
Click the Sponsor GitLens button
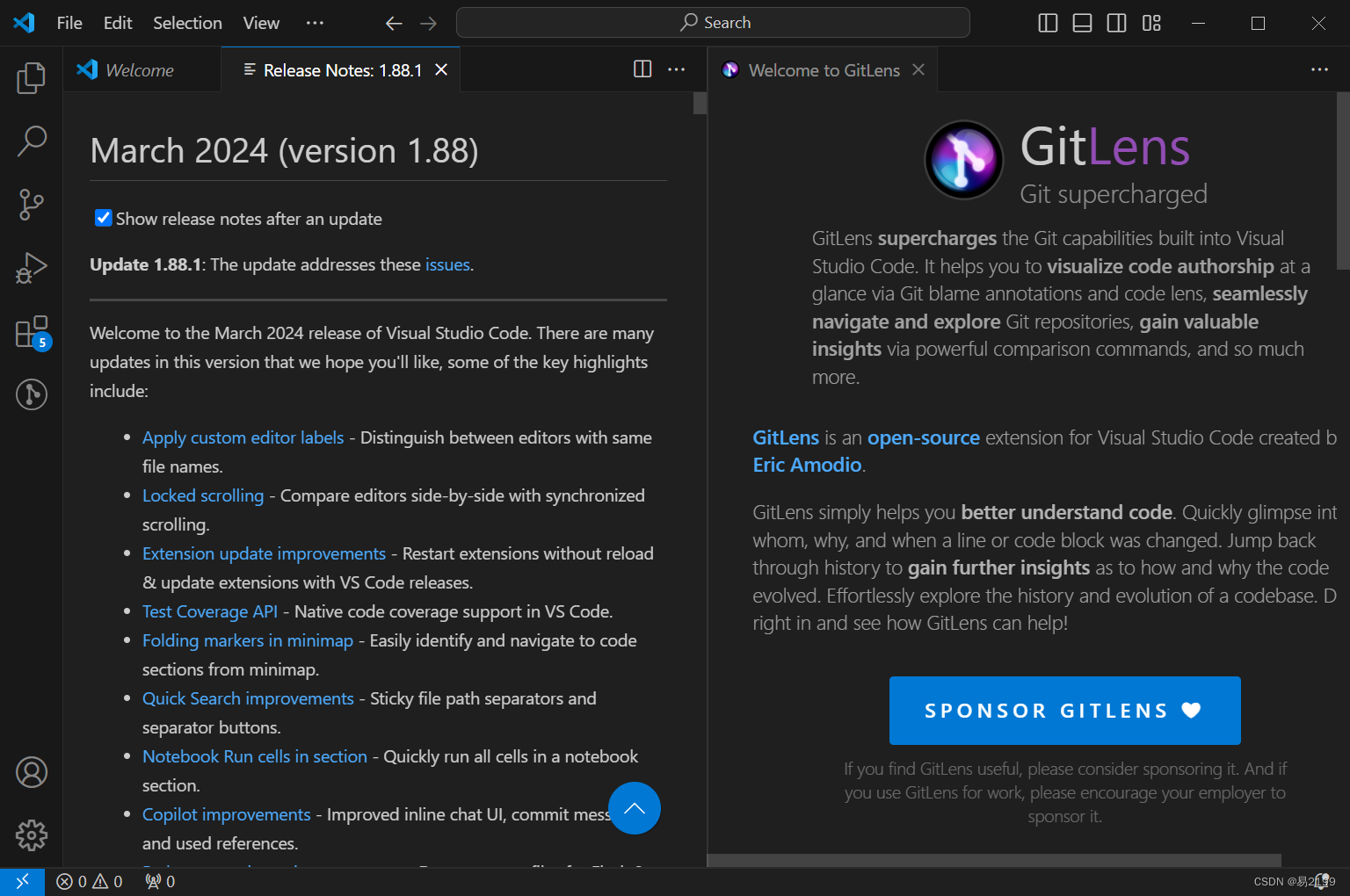pos(1064,710)
